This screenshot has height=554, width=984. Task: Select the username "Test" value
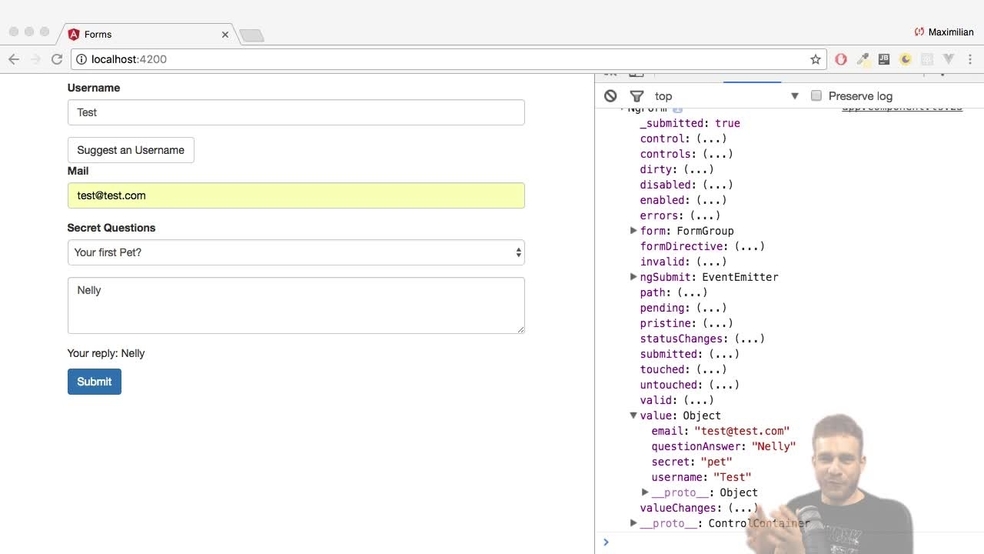pos(732,477)
